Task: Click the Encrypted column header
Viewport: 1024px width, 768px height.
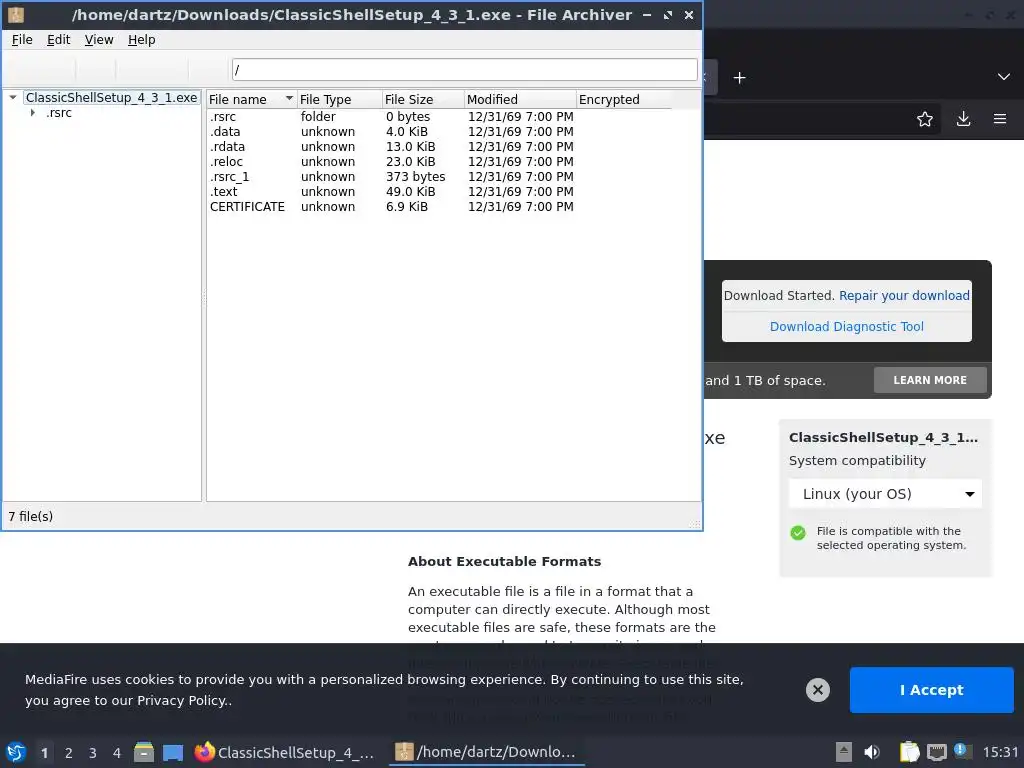Action: pyautogui.click(x=624, y=99)
